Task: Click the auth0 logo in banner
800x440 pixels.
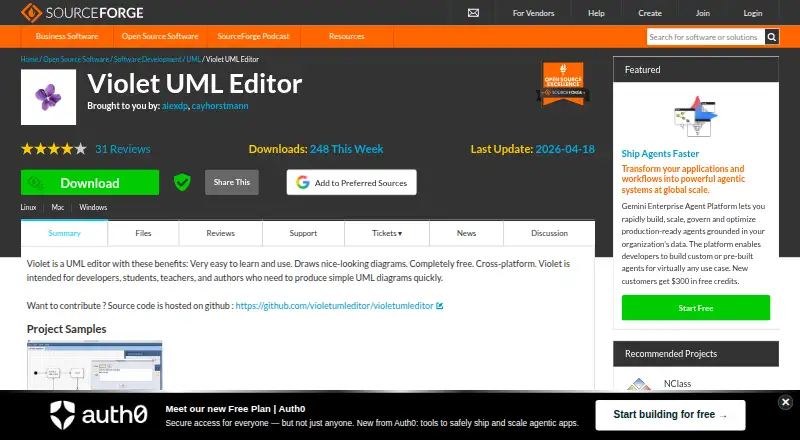Action: 98,414
